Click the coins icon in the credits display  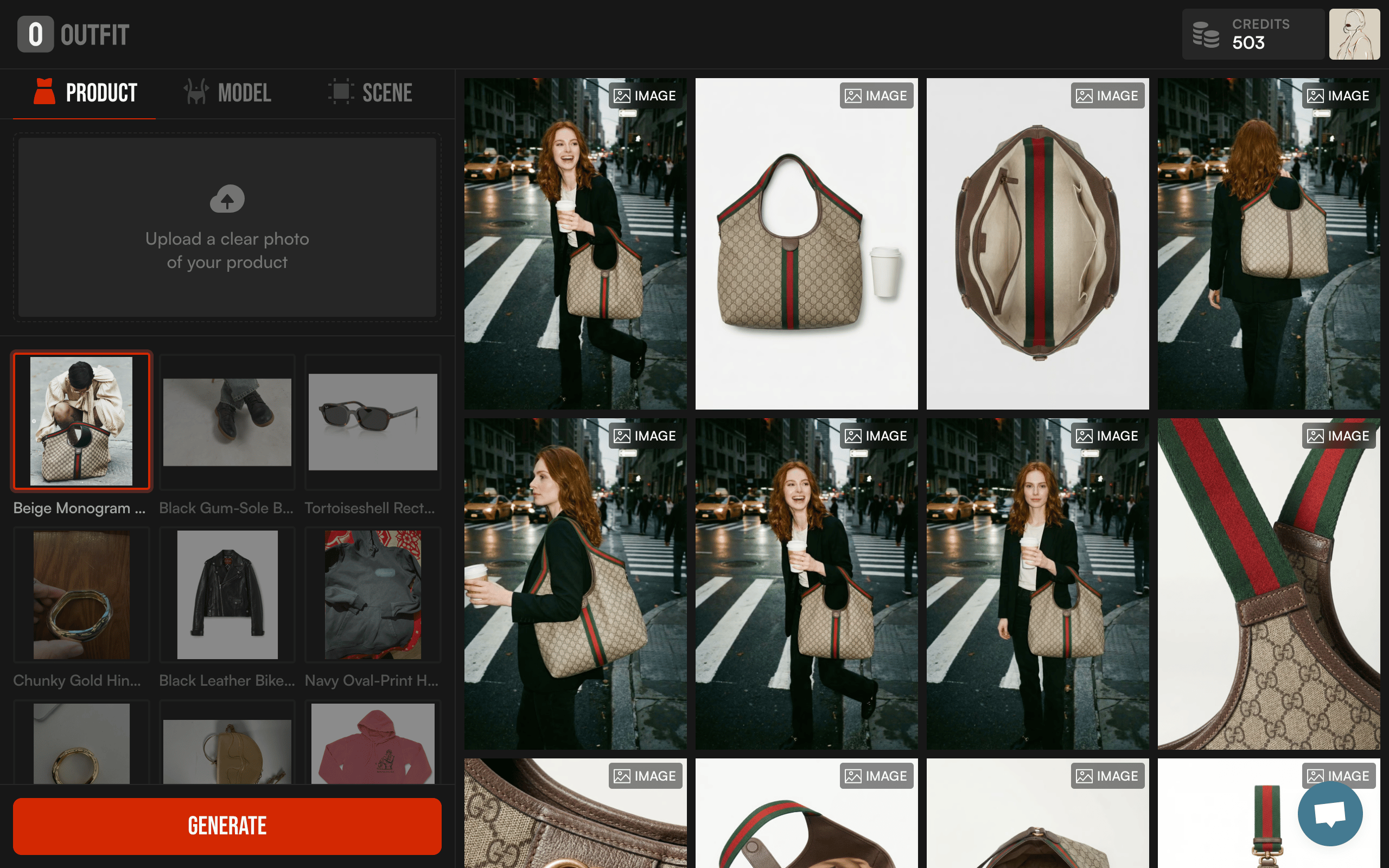(1205, 34)
